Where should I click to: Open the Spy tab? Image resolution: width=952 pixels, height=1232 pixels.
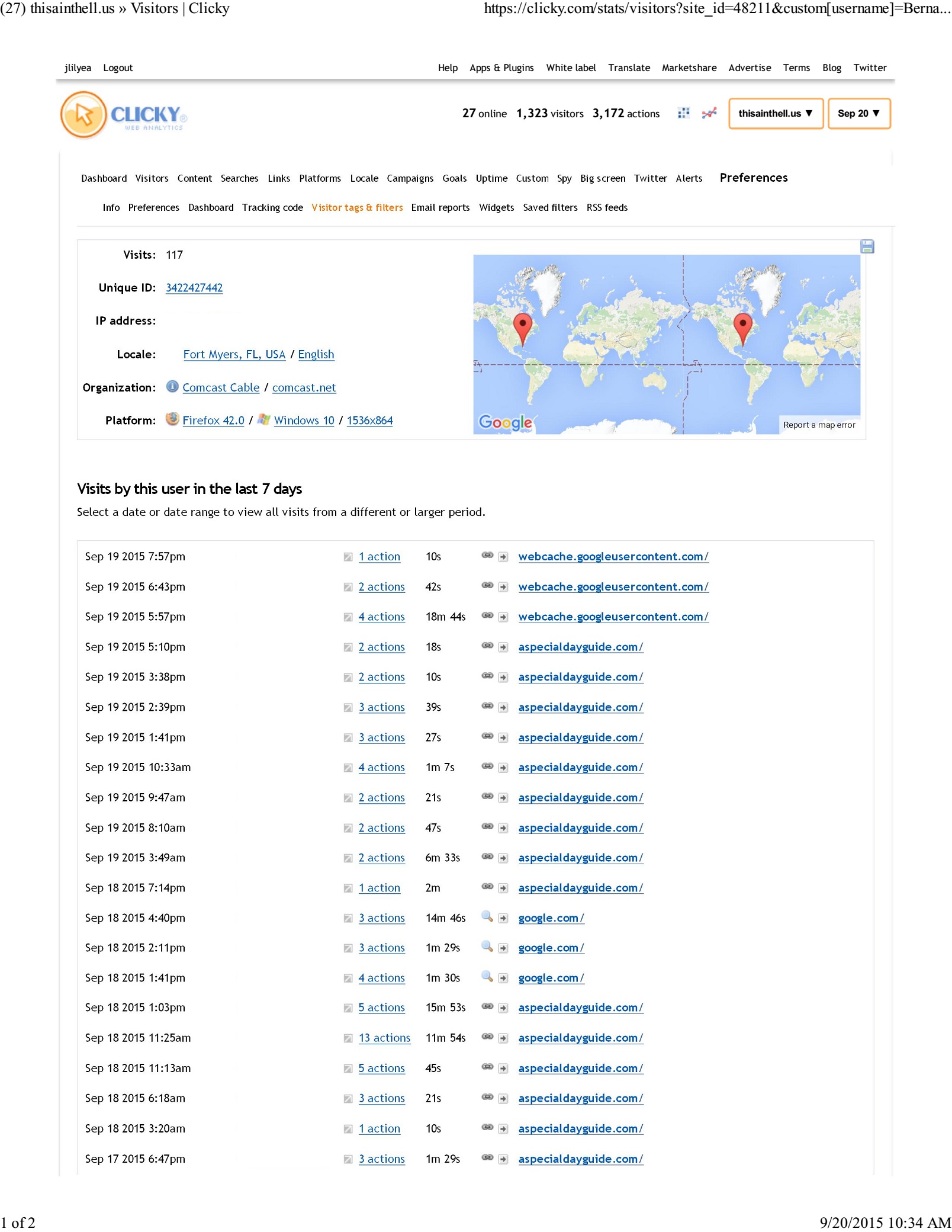(x=564, y=178)
